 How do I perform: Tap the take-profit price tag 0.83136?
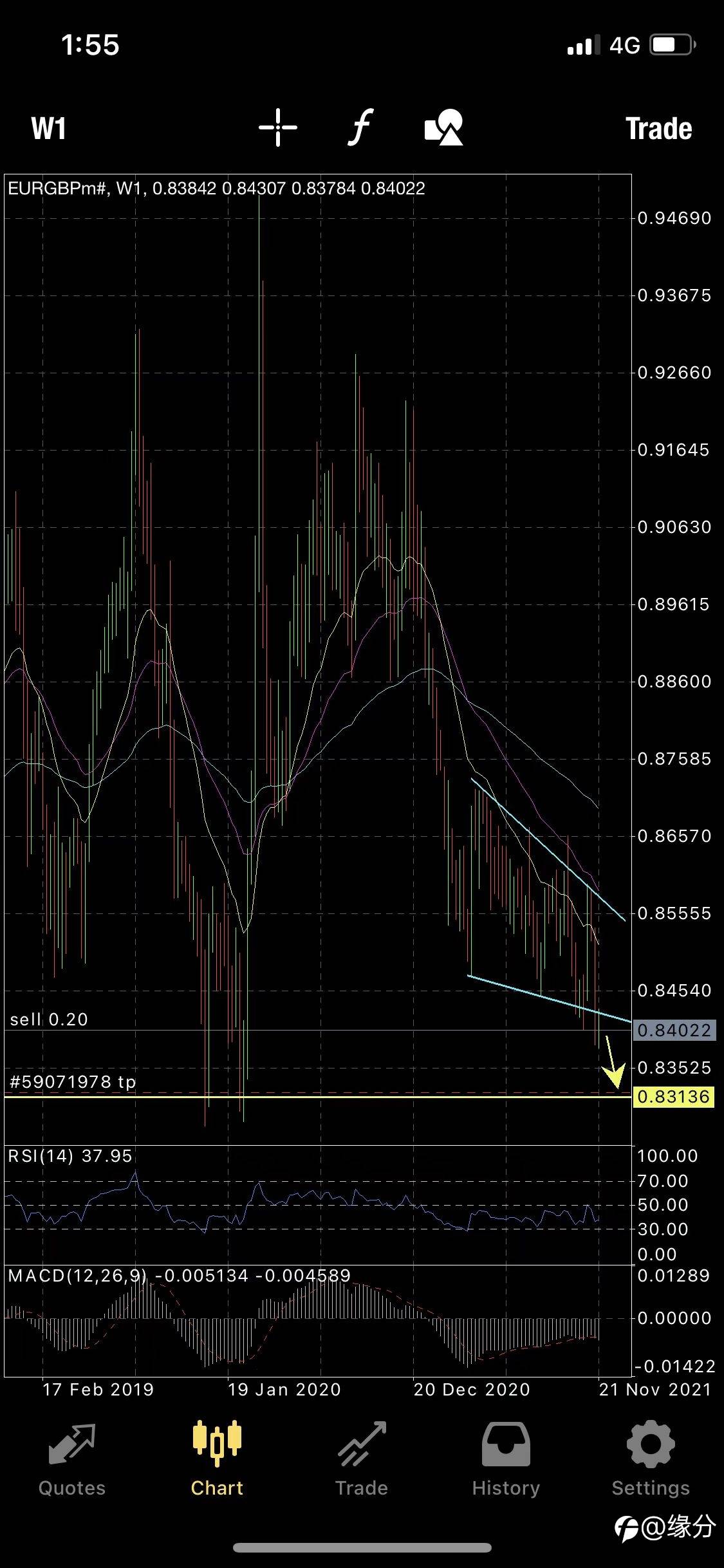(674, 1096)
